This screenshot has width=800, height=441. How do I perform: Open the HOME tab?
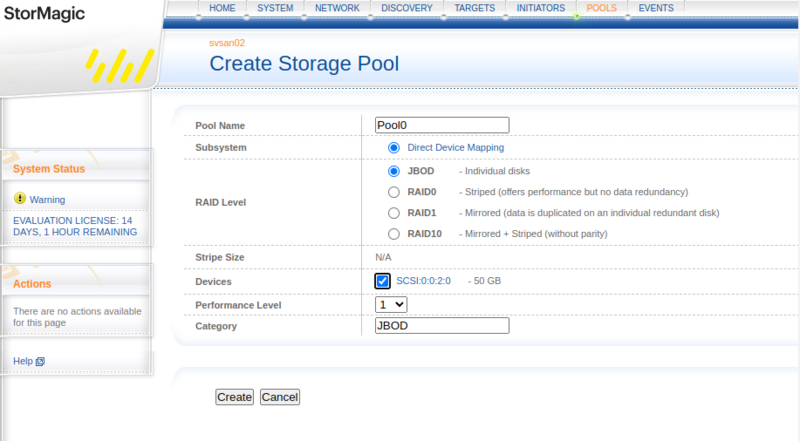(222, 8)
